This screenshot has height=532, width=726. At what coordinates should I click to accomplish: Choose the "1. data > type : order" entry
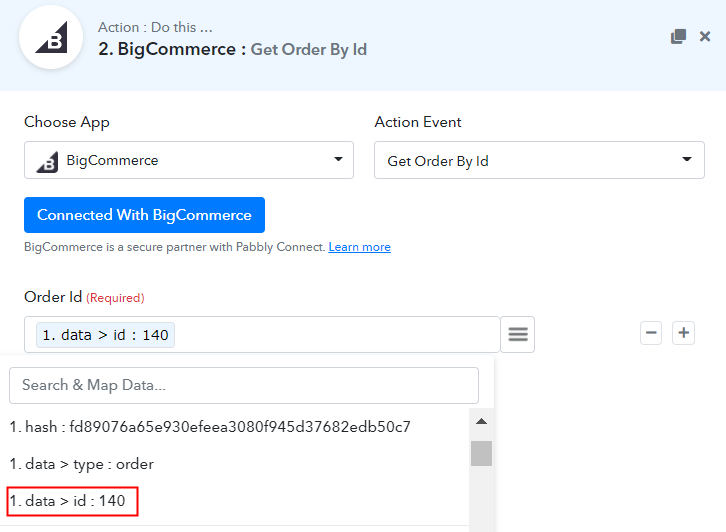point(81,464)
